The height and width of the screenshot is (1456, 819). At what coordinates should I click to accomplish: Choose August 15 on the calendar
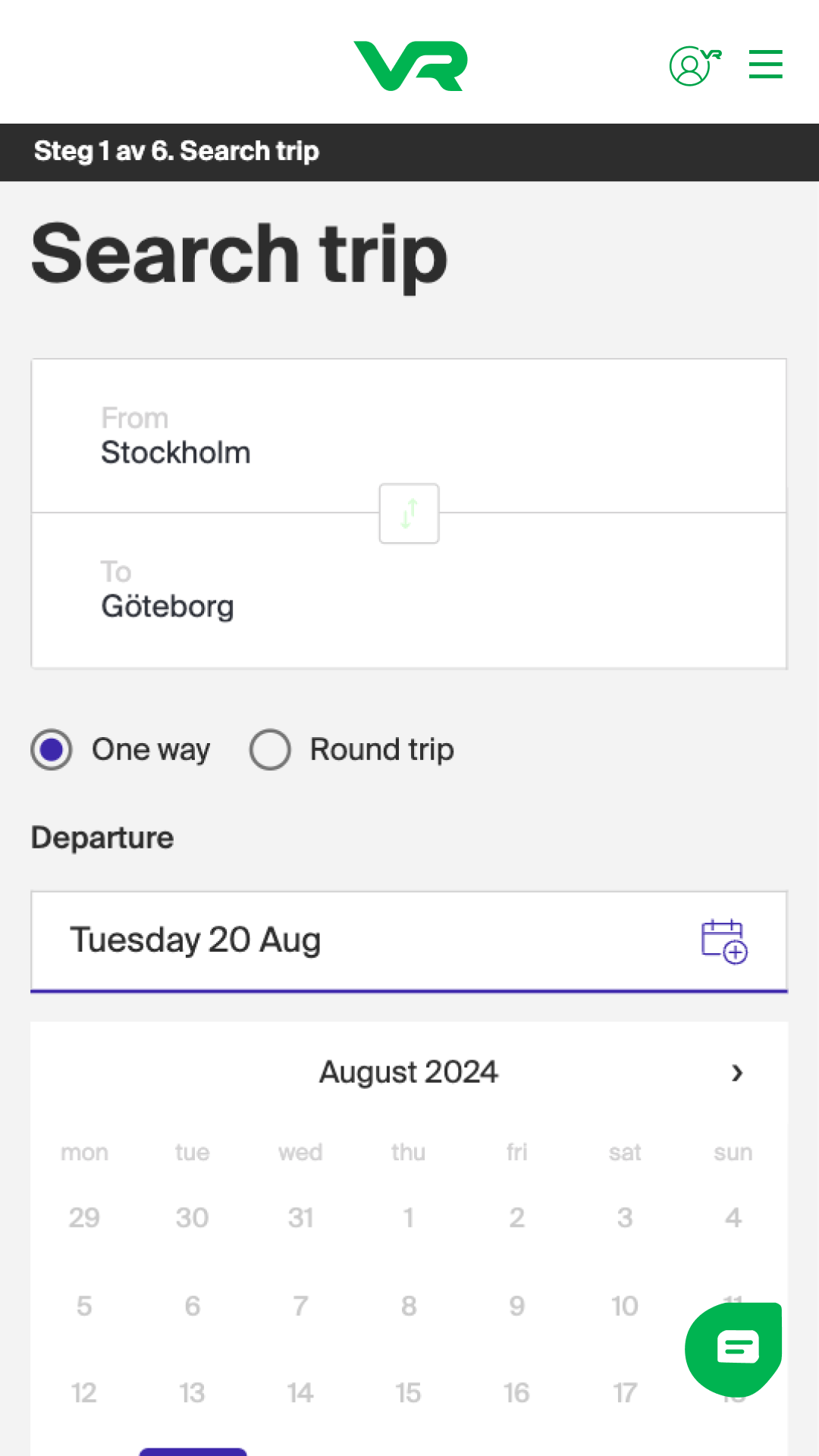tap(408, 1393)
